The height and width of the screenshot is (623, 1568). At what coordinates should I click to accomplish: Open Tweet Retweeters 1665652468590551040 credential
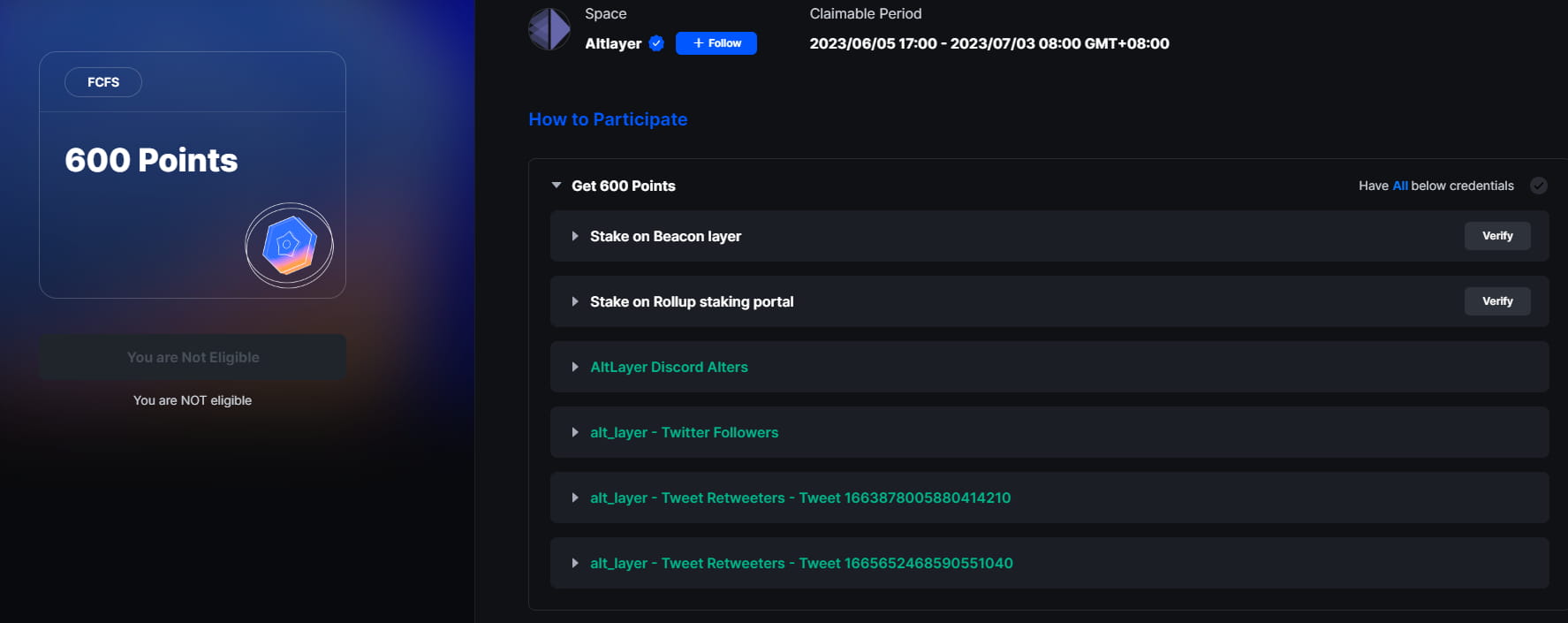pyautogui.click(x=801, y=563)
